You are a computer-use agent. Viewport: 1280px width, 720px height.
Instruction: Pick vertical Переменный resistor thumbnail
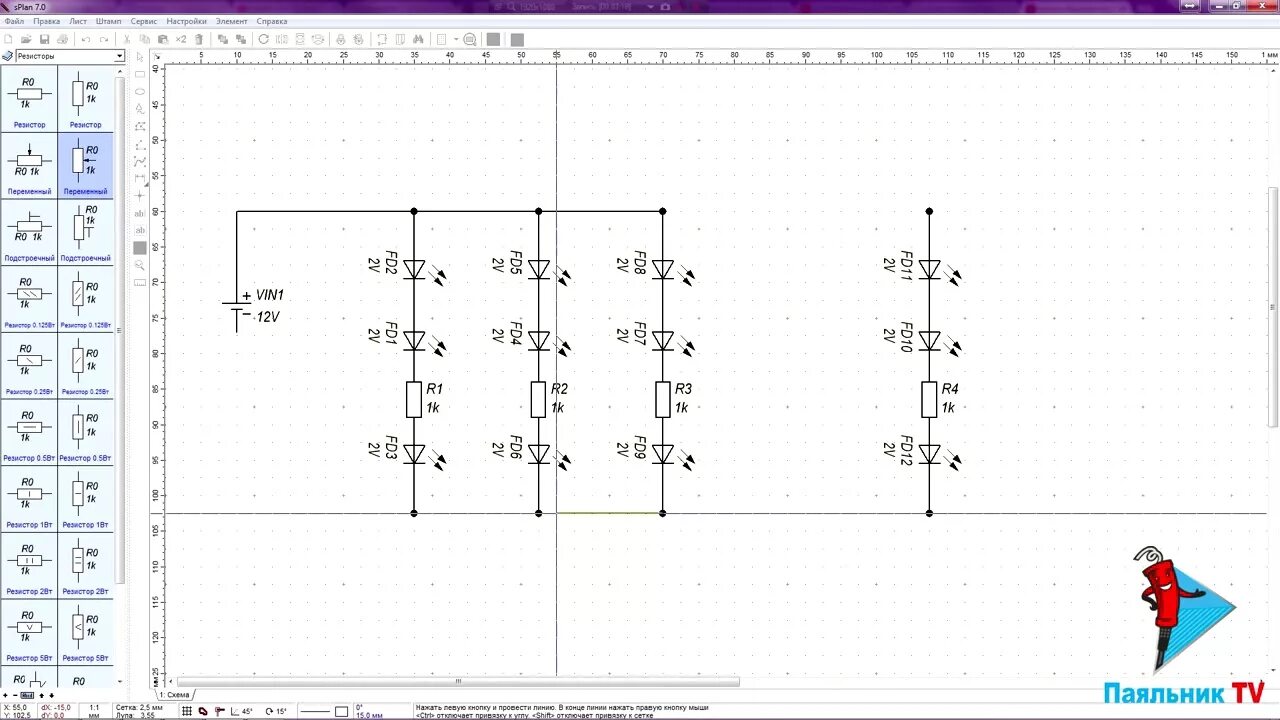(86, 165)
